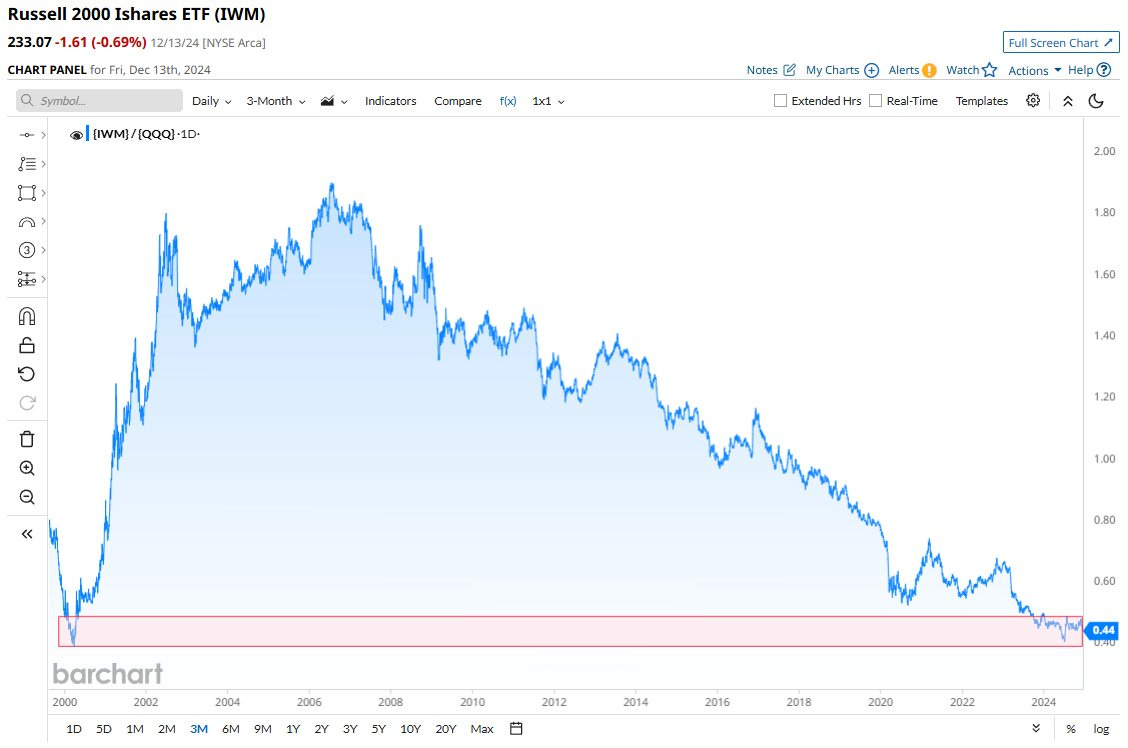This screenshot has height=748, width=1128.
Task: Open the Compare menu
Action: 458,101
